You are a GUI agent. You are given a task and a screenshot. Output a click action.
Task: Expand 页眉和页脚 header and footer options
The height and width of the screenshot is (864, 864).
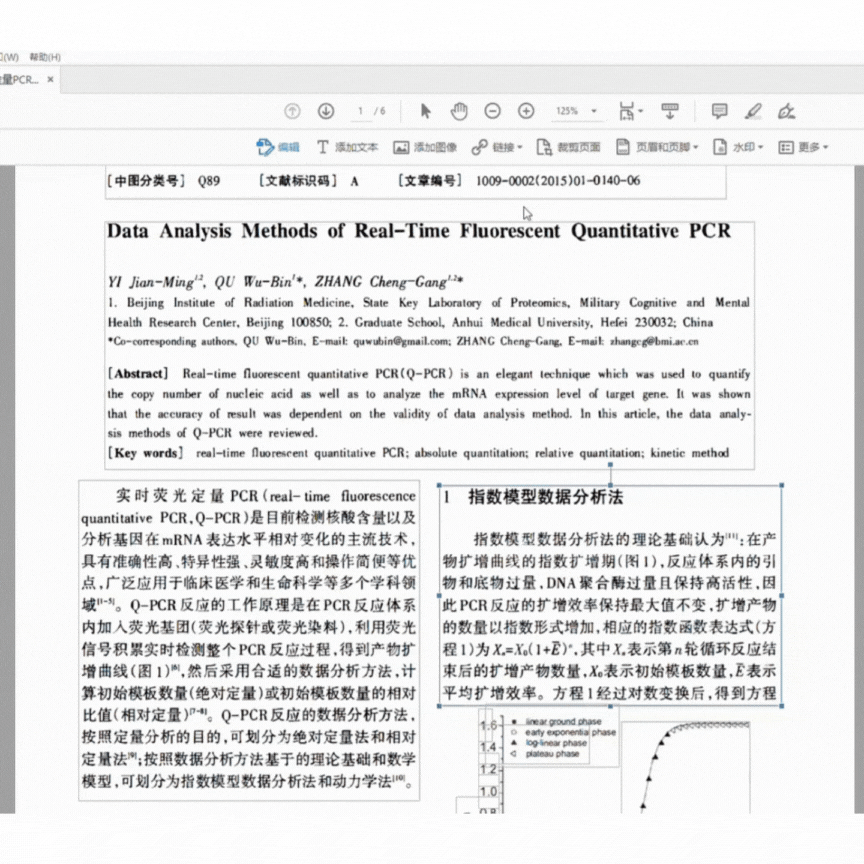660,147
